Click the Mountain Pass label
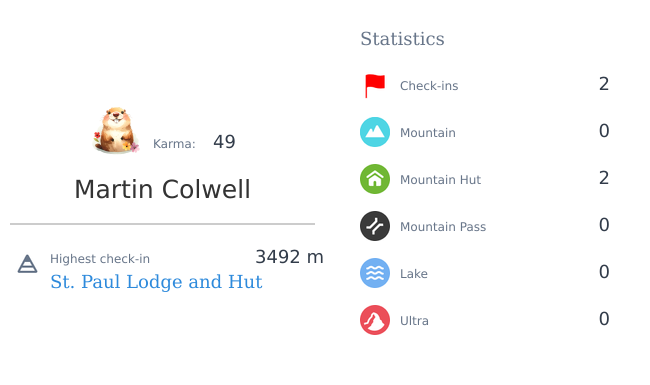 (443, 227)
